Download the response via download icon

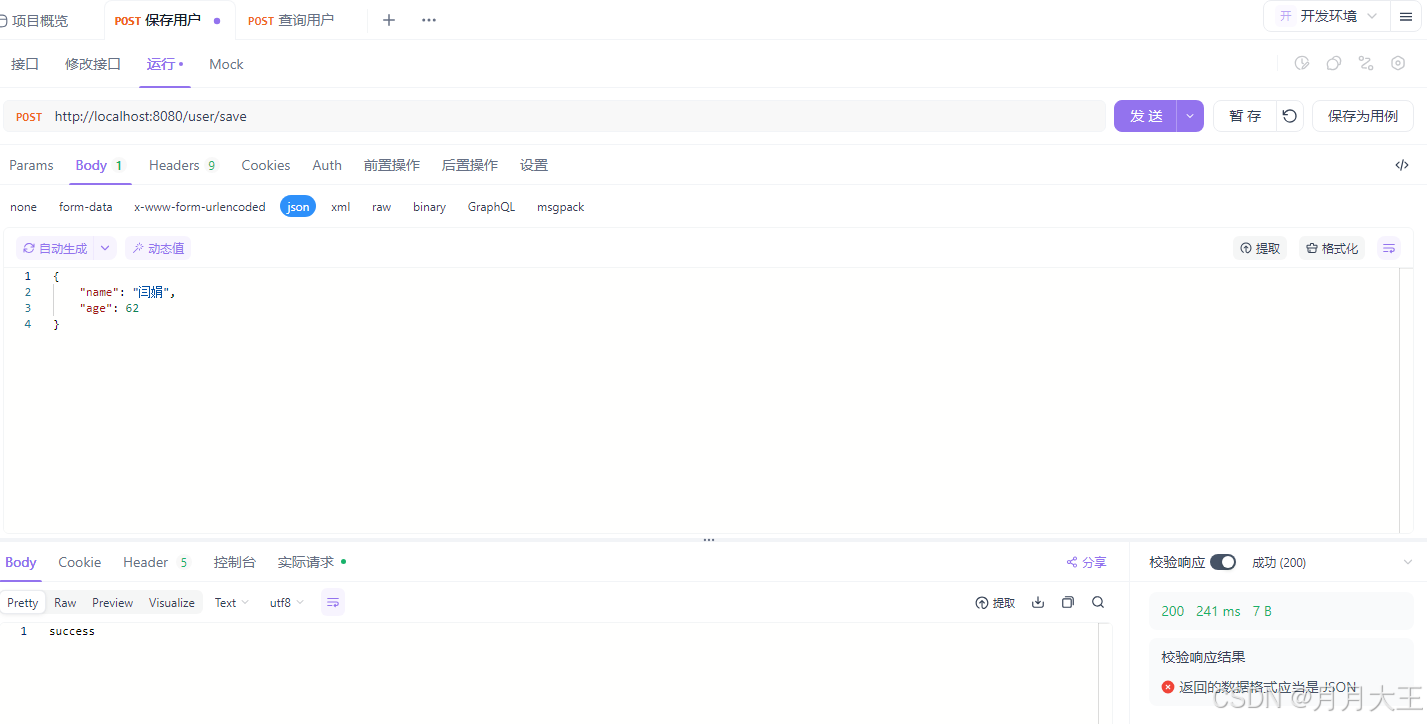click(x=1038, y=602)
